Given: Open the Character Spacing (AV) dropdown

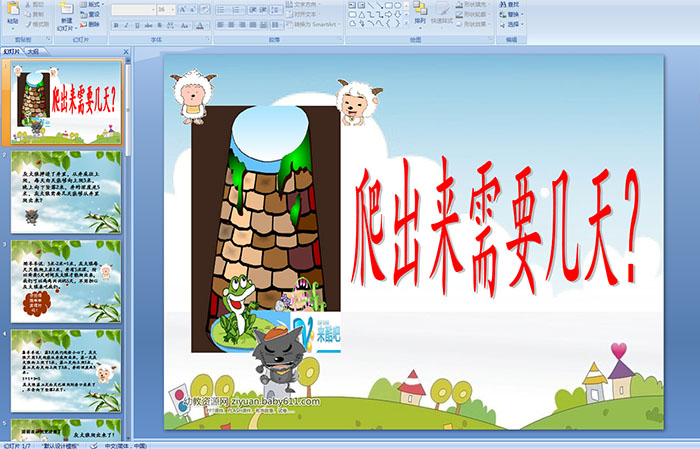Looking at the screenshot, I should [x=172, y=25].
